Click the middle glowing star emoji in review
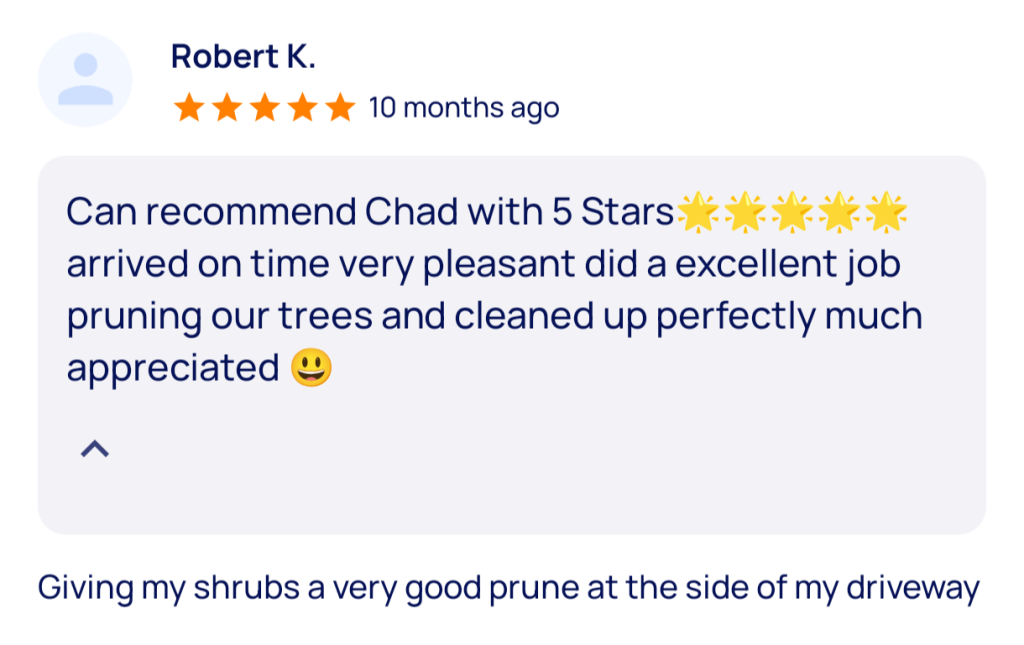 coord(792,212)
